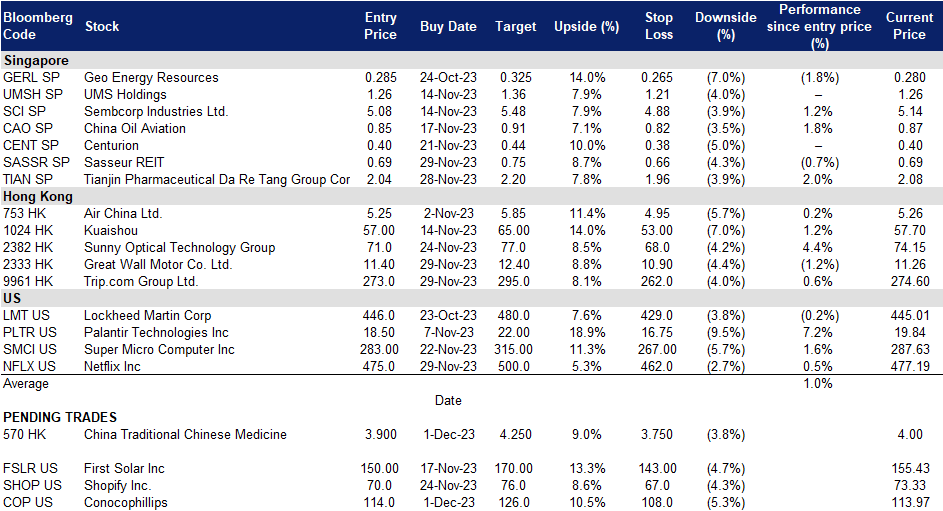Click the 'First Solar Inc' cell
This screenshot has height=511, width=943.
pos(124,468)
